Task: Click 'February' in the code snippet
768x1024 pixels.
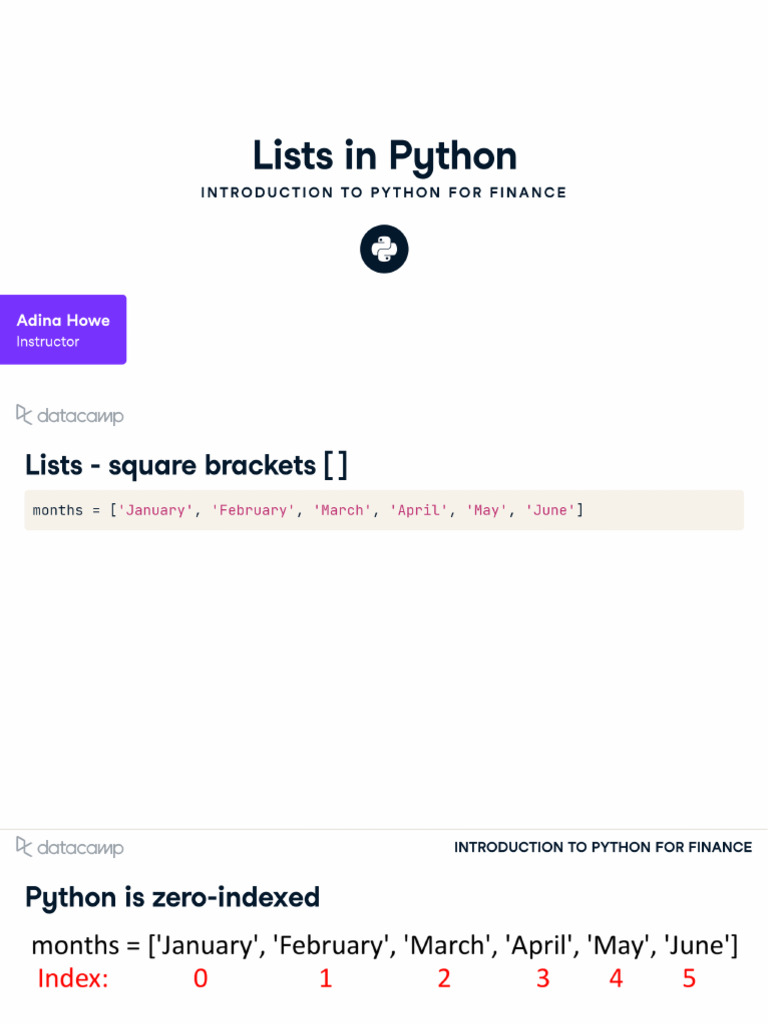Action: click(253, 510)
